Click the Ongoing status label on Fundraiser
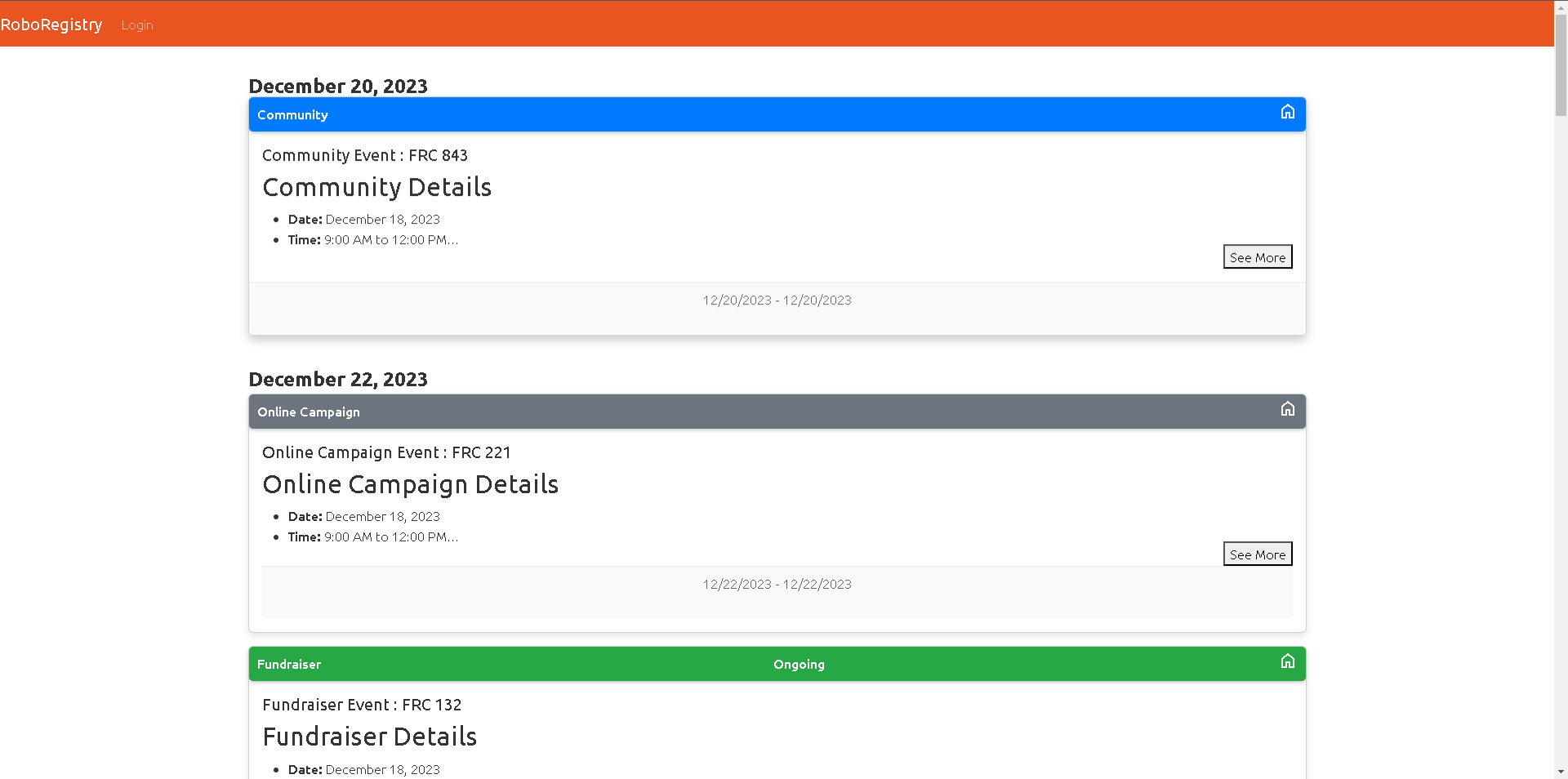The image size is (1568, 779). pyautogui.click(x=799, y=665)
